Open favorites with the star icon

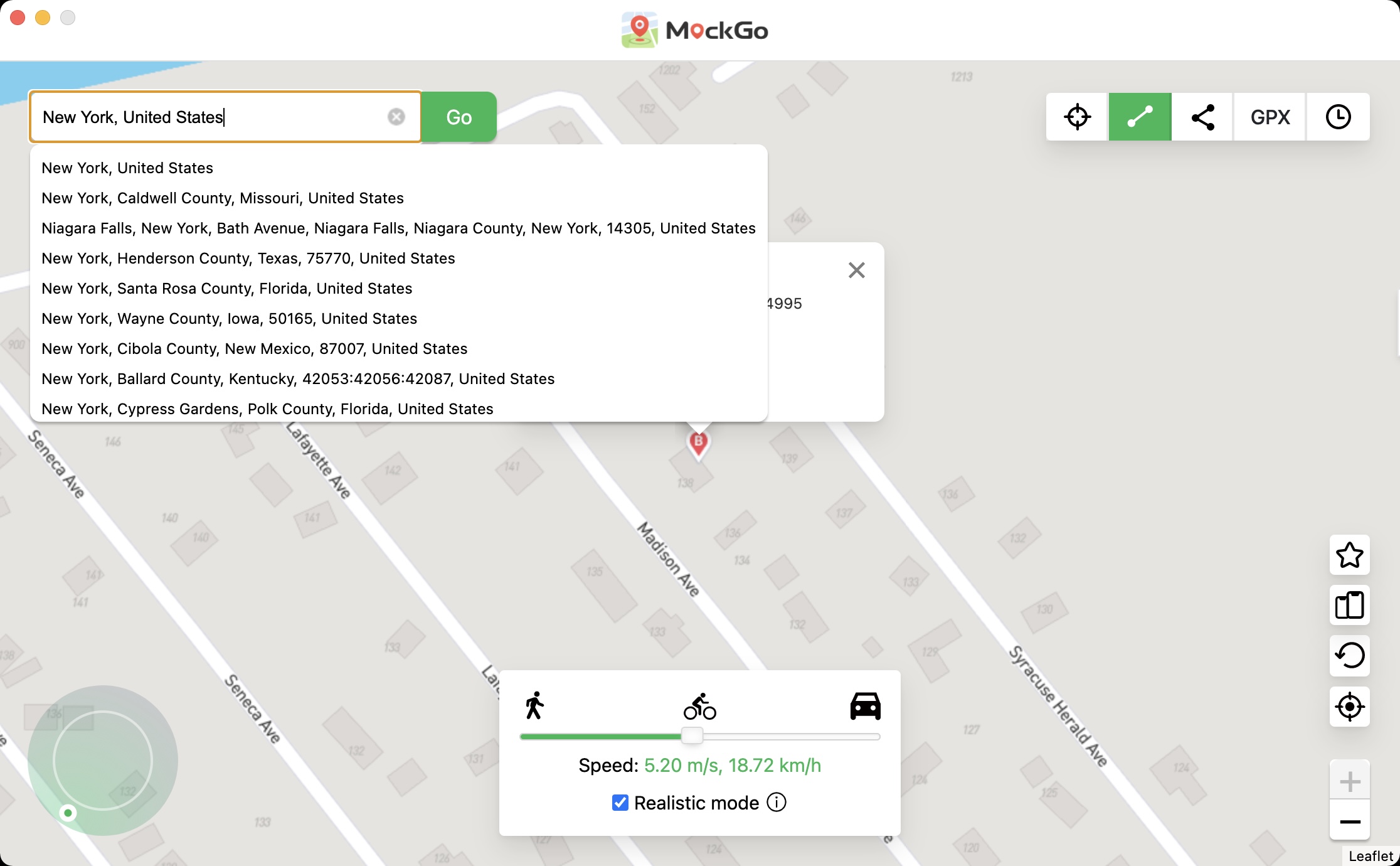tap(1349, 555)
